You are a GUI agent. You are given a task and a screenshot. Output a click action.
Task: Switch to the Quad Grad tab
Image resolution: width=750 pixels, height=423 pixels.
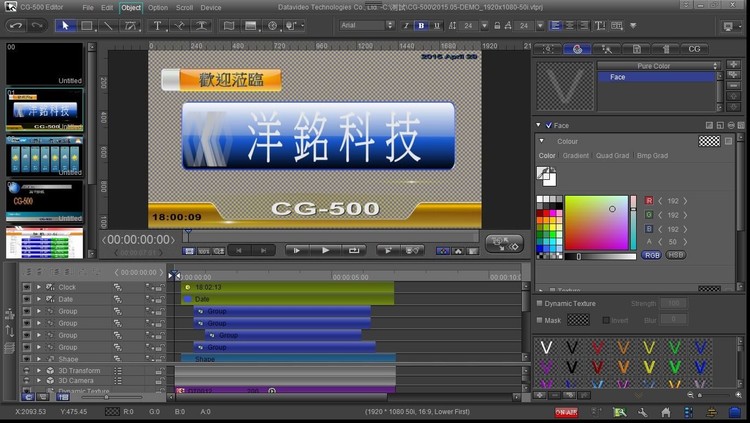[612, 156]
